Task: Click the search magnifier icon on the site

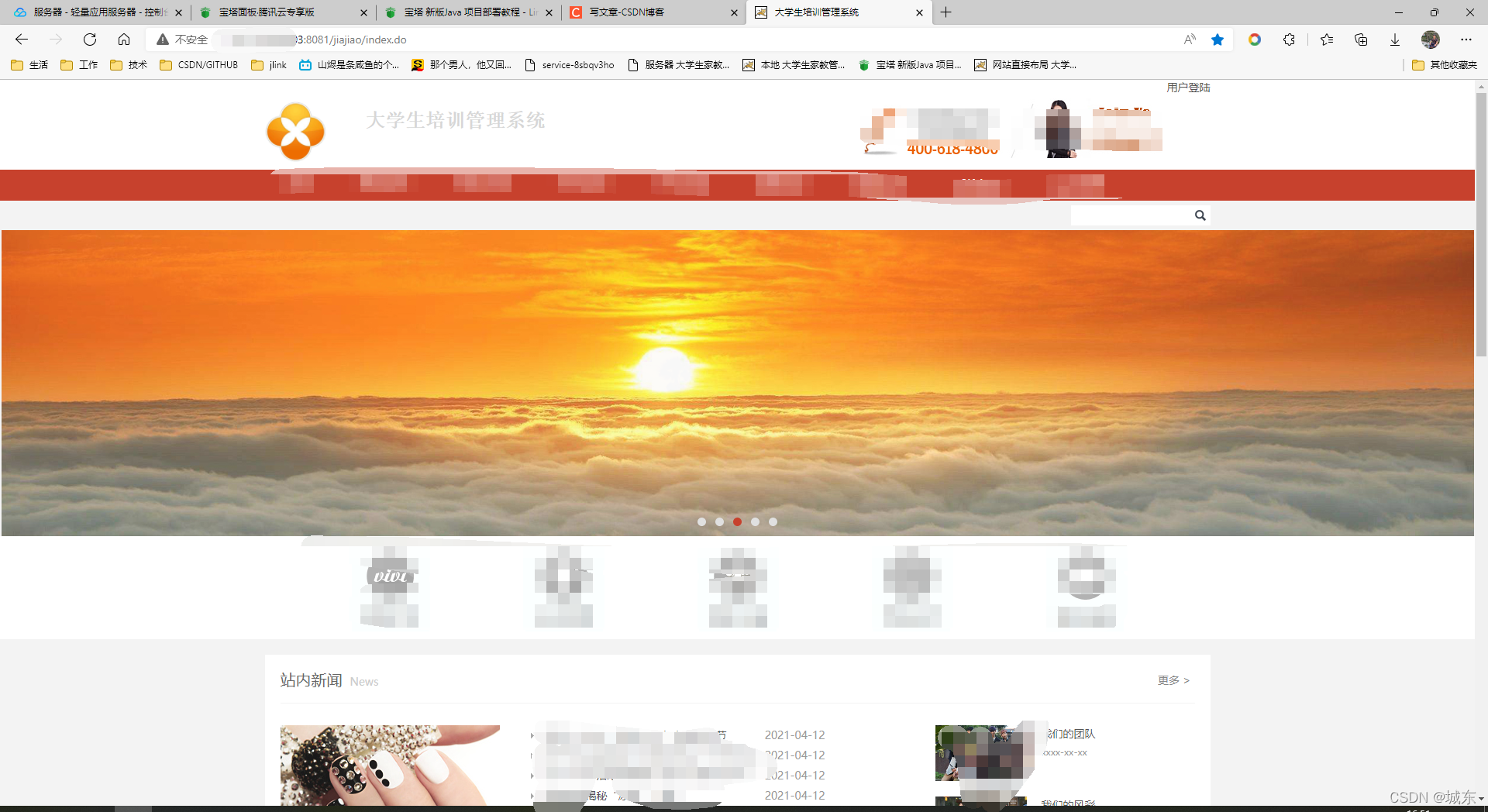Action: tap(1200, 215)
